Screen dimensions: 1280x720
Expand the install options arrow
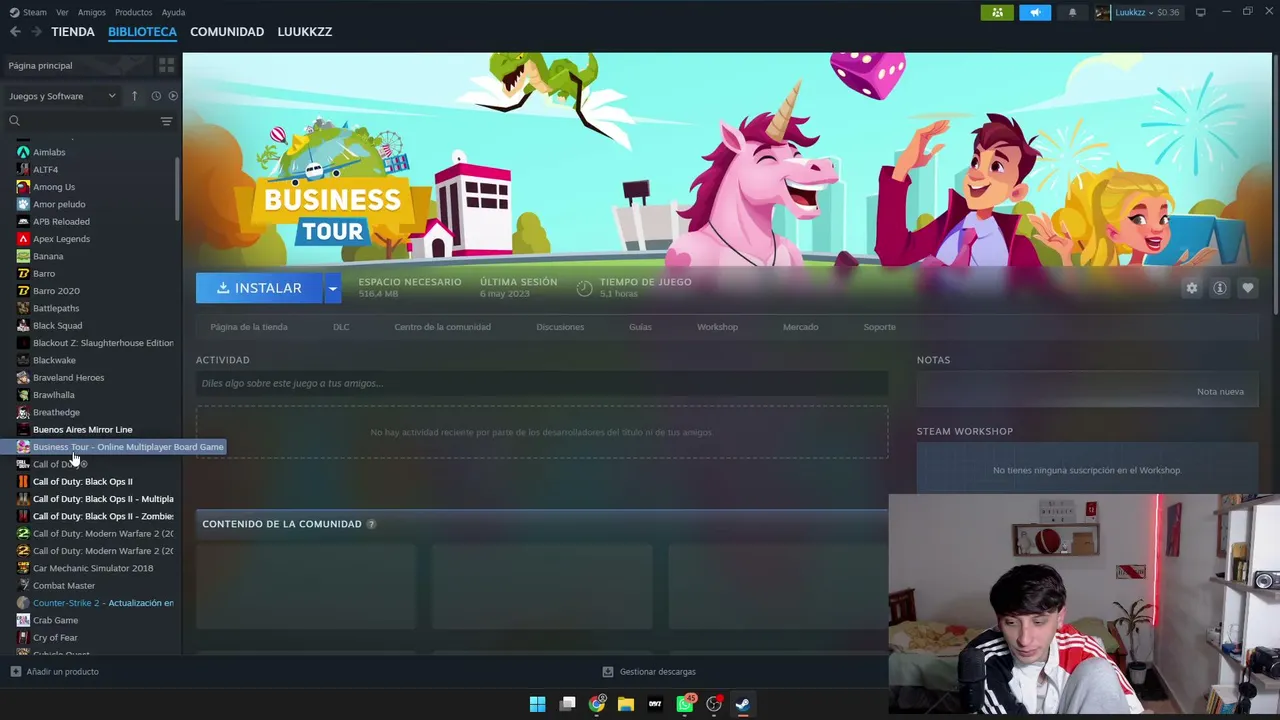(332, 288)
